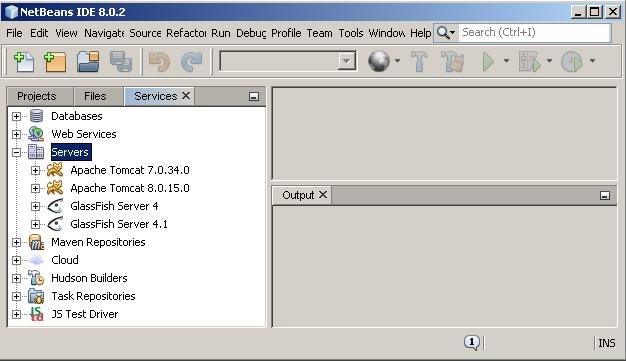Click the JS Test Driver icon
Screen dimensions: 626x361
(36, 314)
